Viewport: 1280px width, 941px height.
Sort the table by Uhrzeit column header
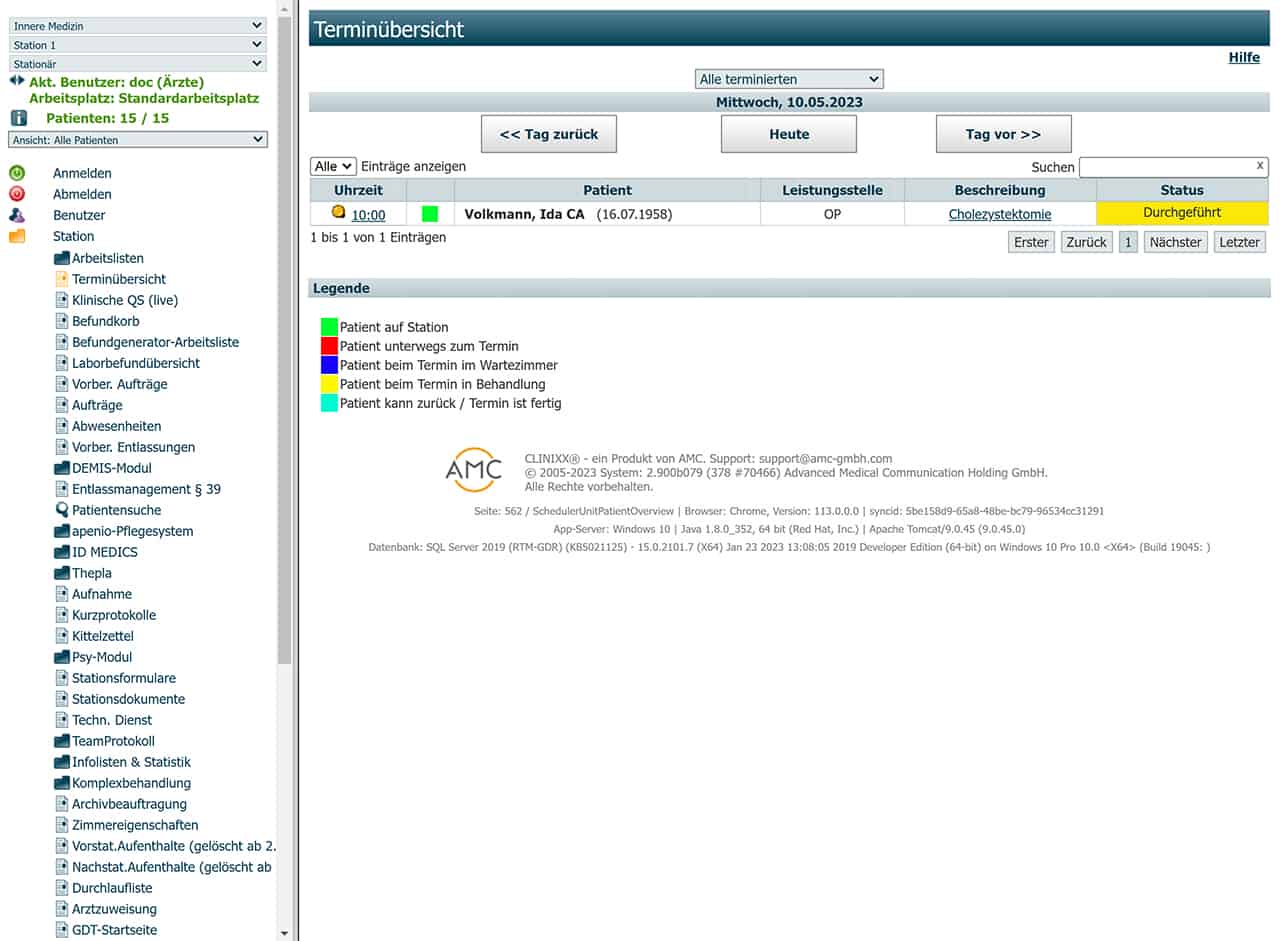tap(358, 190)
